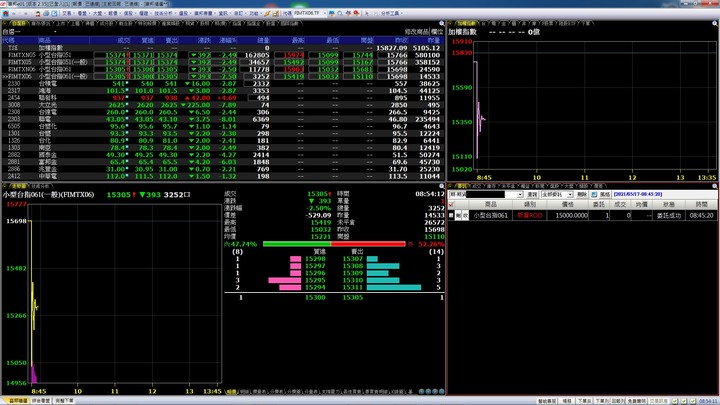Click the 查詢 button in order panel

(x=532, y=195)
